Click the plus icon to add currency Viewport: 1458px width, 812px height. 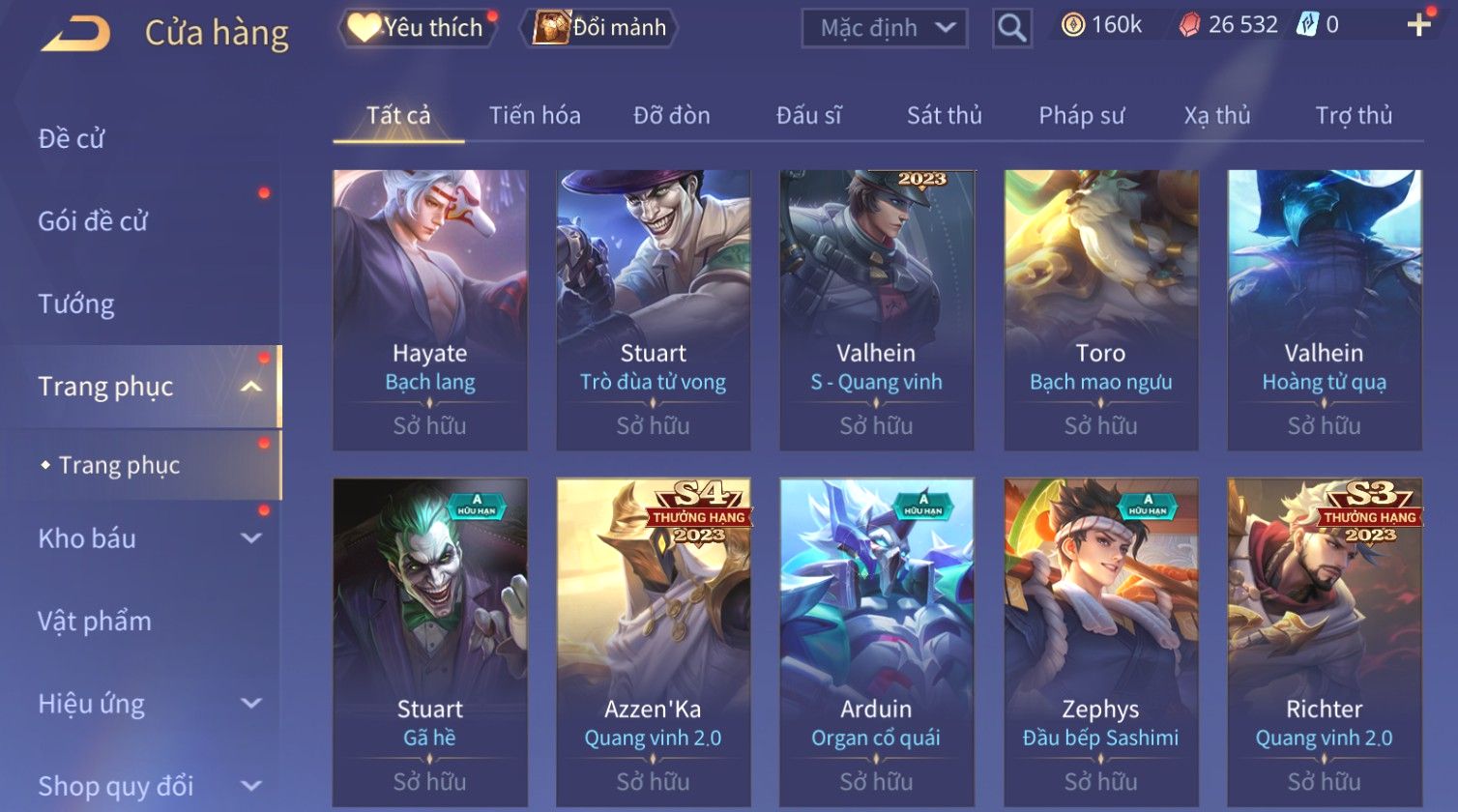pyautogui.click(x=1418, y=25)
